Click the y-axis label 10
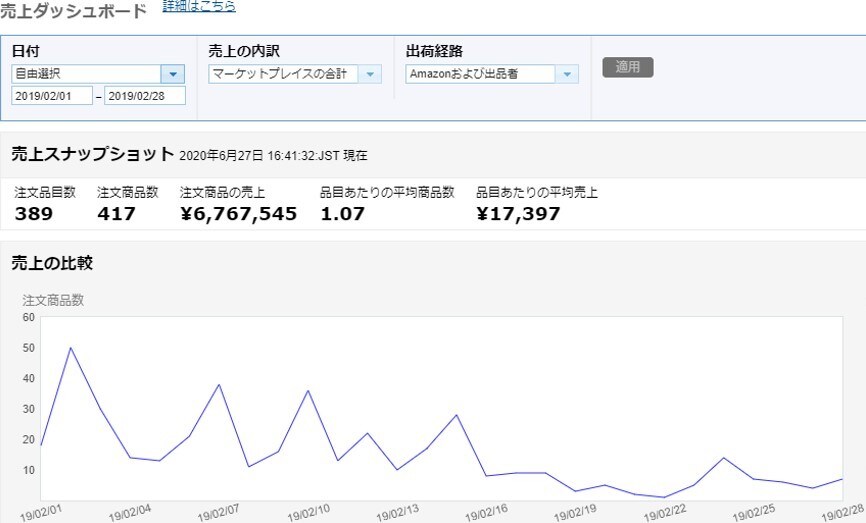 pyautogui.click(x=29, y=470)
